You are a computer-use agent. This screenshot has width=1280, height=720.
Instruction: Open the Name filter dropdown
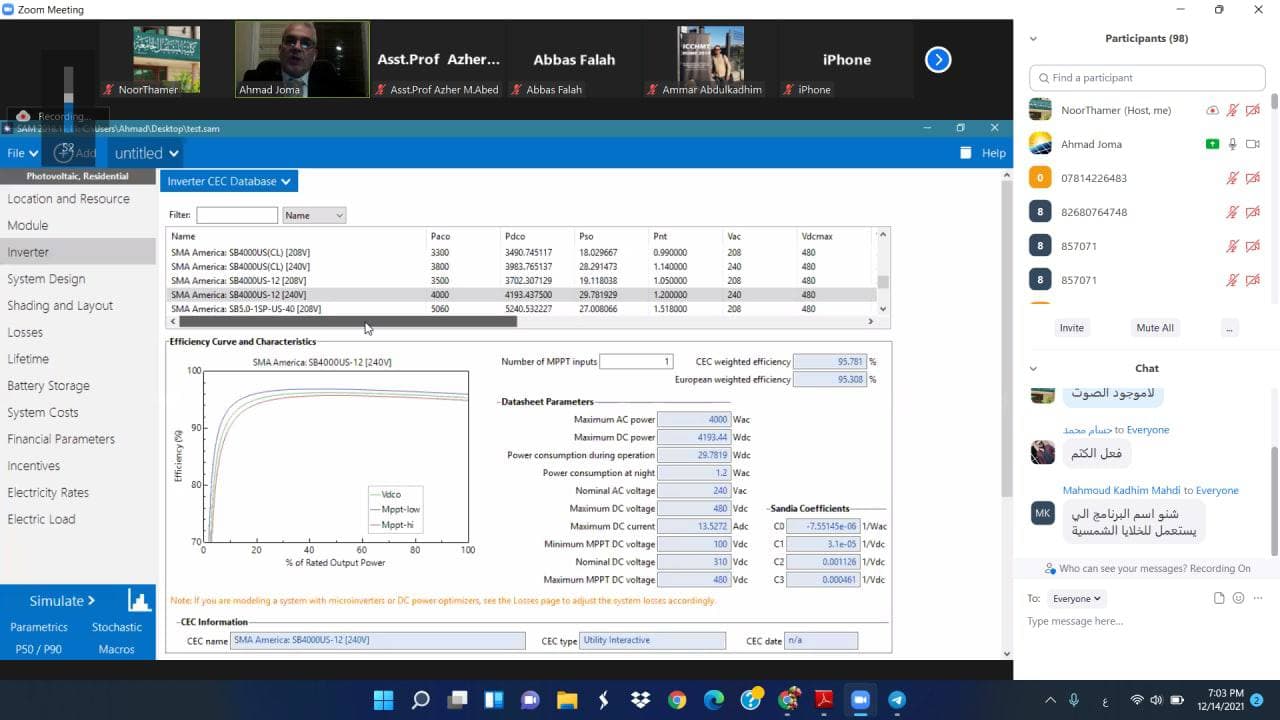(314, 215)
